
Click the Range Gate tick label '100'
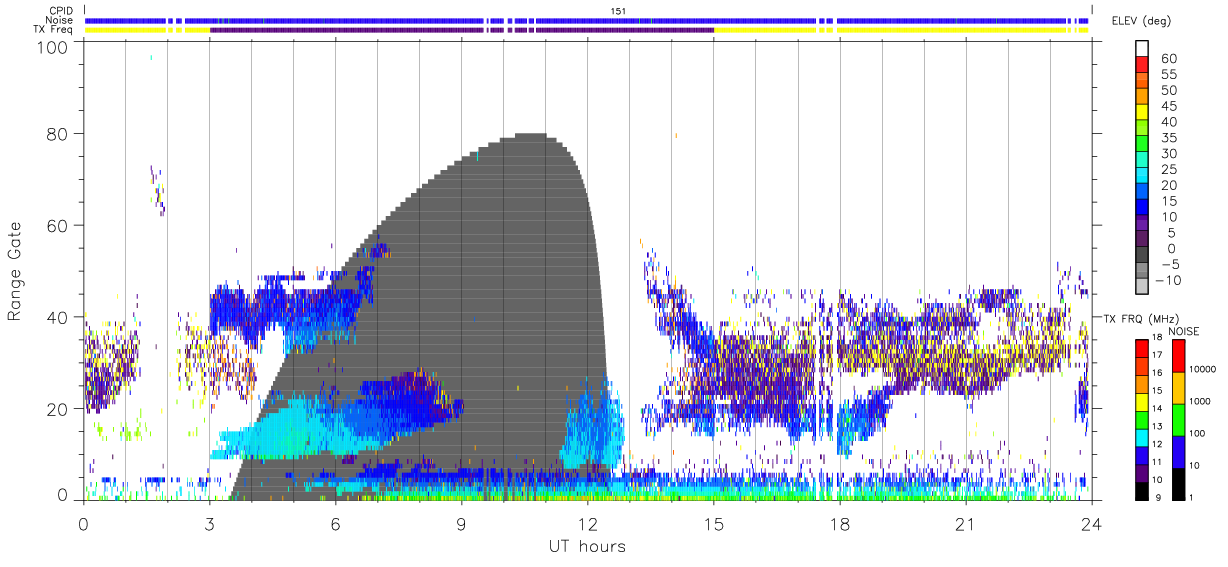point(55,47)
